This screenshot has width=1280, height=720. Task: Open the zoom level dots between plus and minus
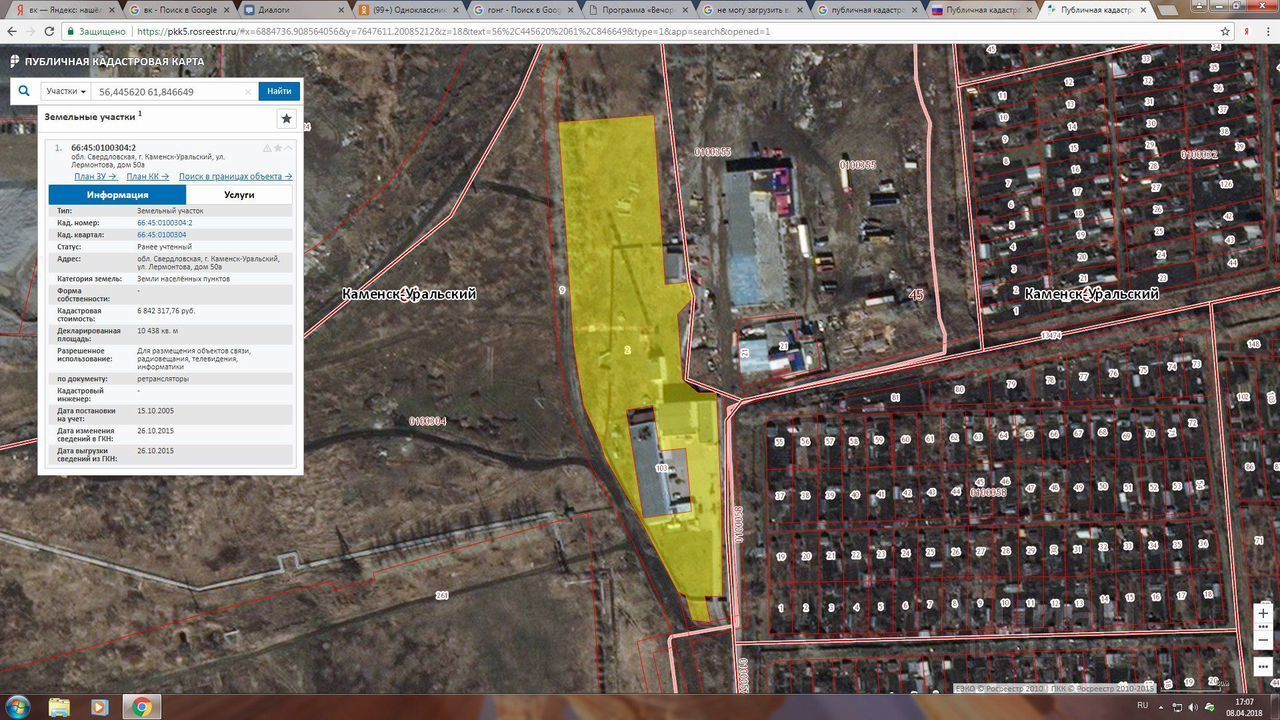[1264, 627]
